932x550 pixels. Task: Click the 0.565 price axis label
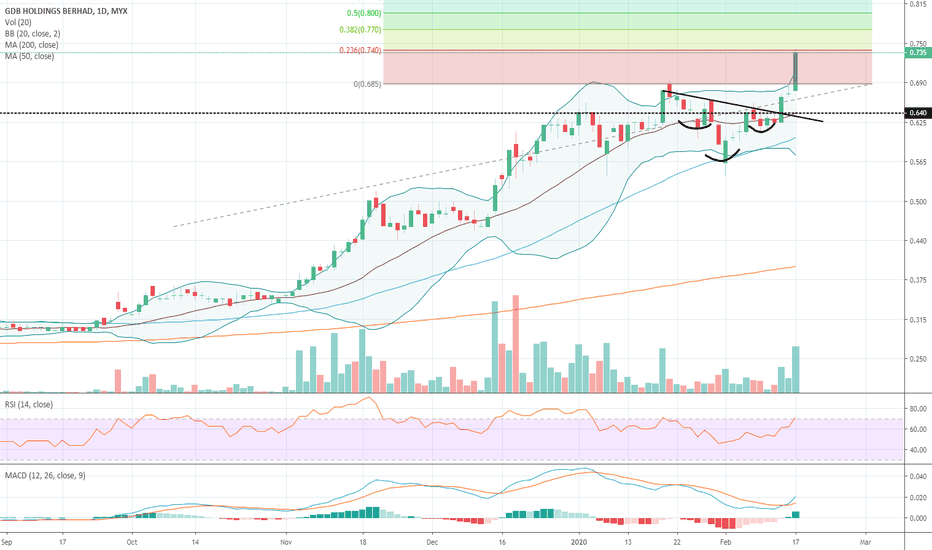918,162
